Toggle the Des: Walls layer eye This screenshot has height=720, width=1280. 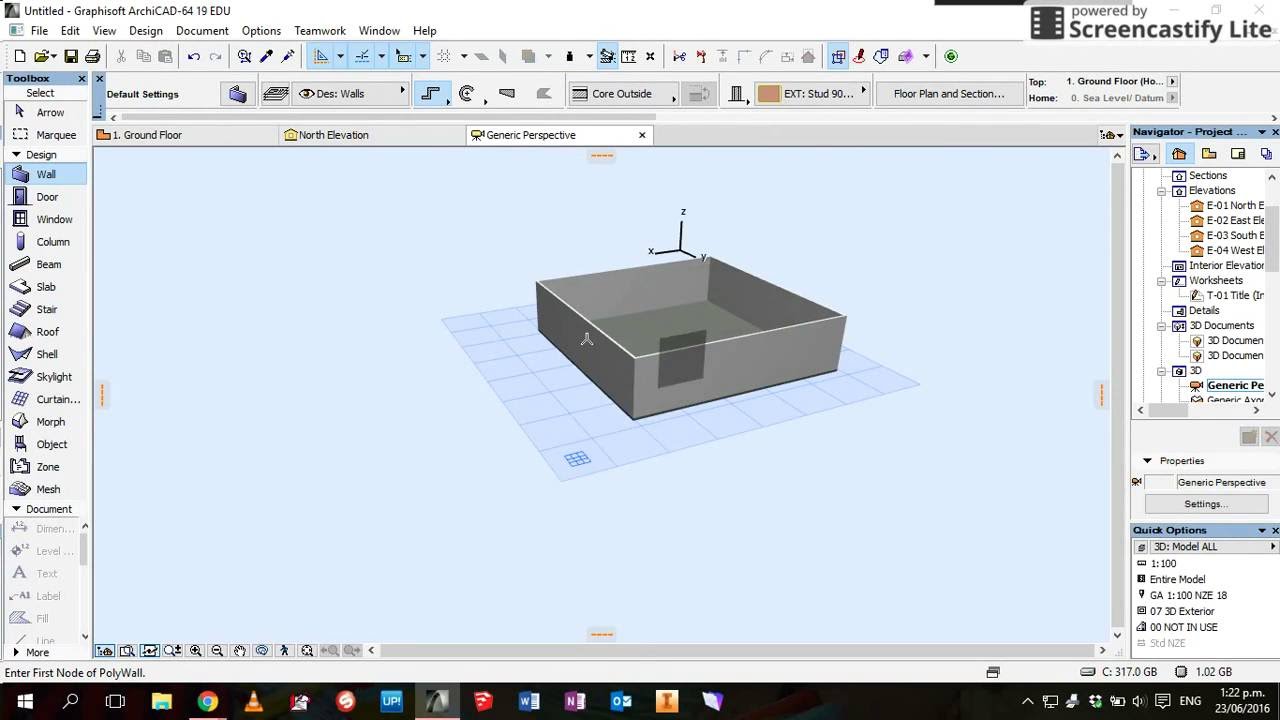[x=306, y=94]
